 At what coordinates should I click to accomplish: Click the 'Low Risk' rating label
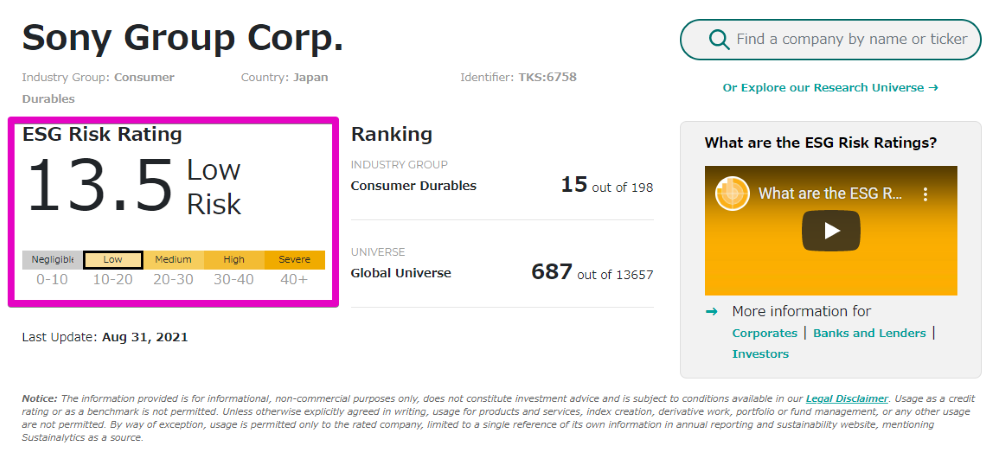pyautogui.click(x=214, y=187)
